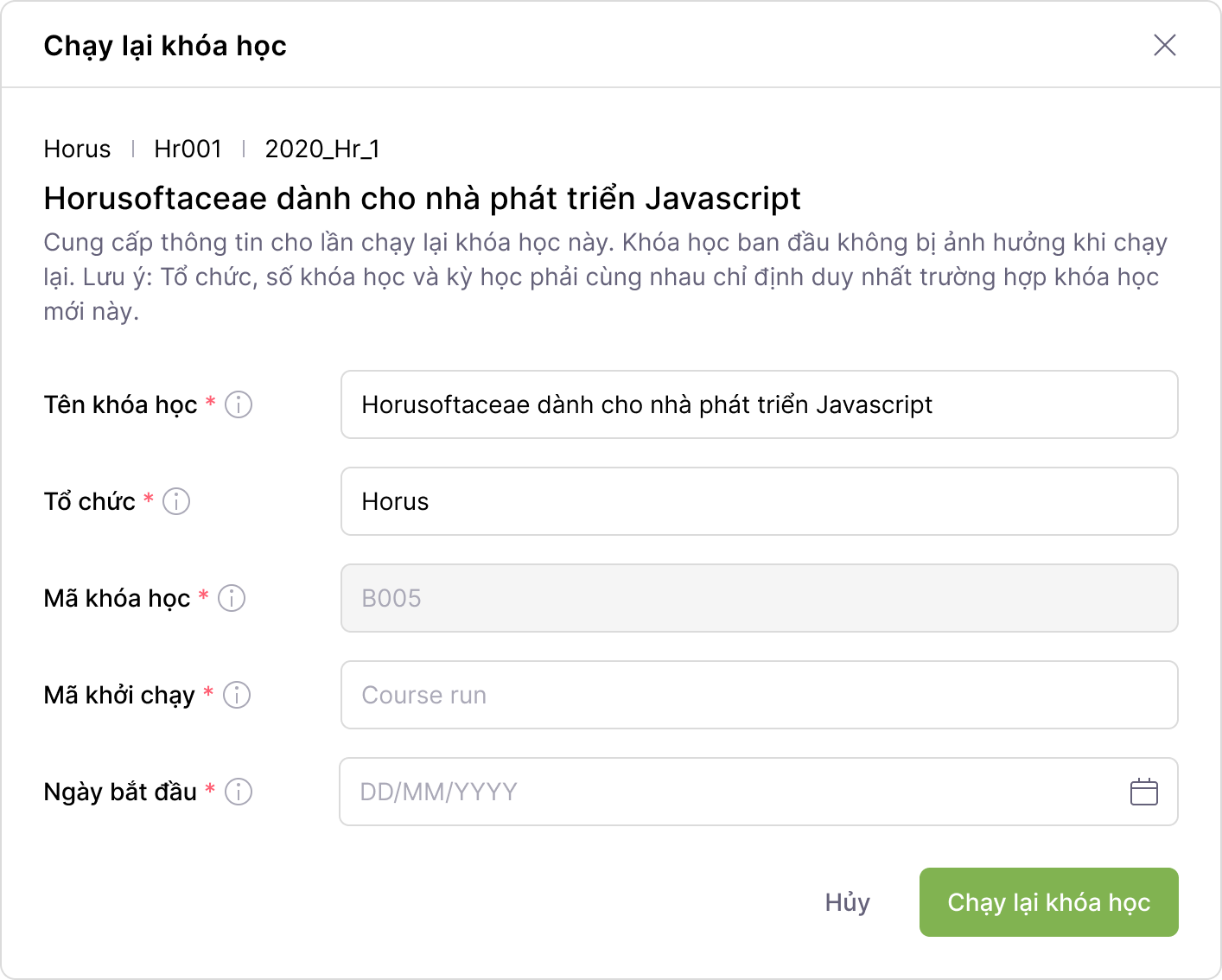Screen dimensions: 1222x980
Task: Show info tooltip for Tổ chức label
Action: pos(176,501)
